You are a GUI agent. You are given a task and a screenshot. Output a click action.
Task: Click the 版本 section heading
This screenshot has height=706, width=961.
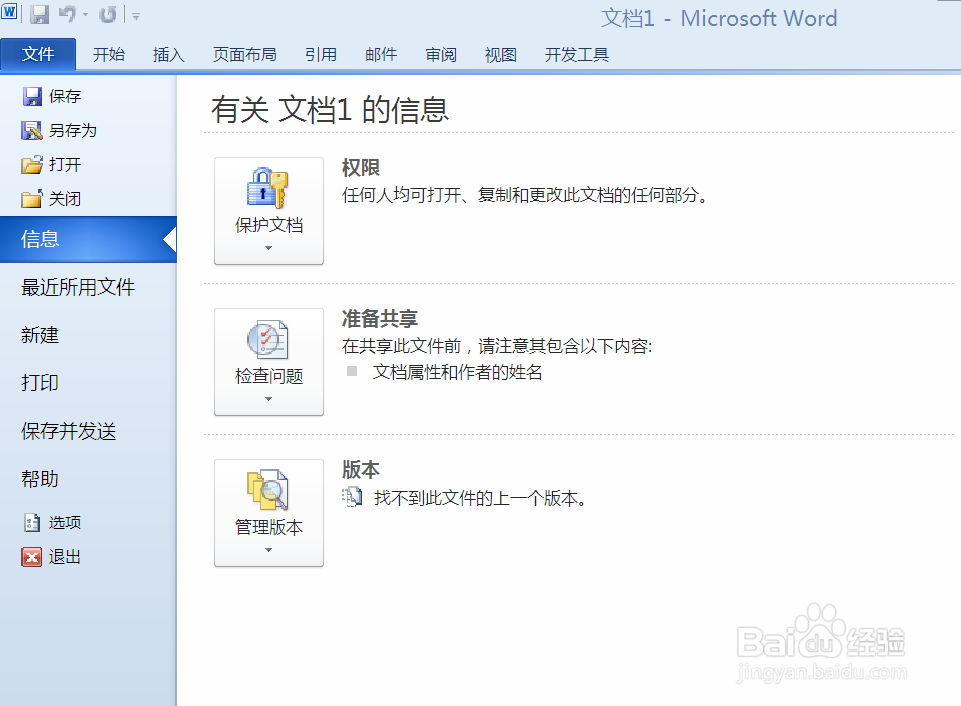click(361, 469)
